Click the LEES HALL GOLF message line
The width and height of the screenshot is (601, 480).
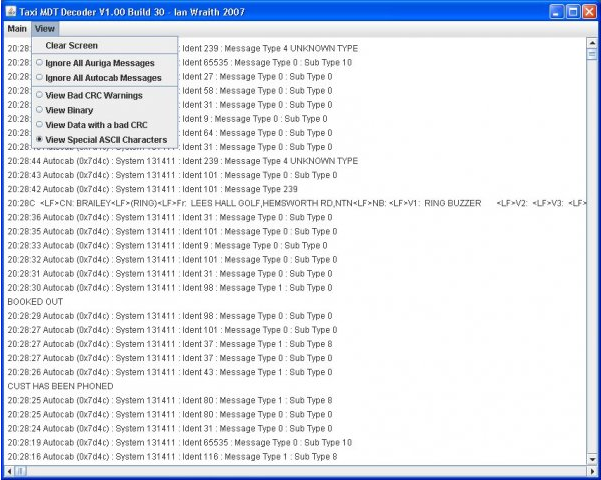pyautogui.click(x=297, y=203)
